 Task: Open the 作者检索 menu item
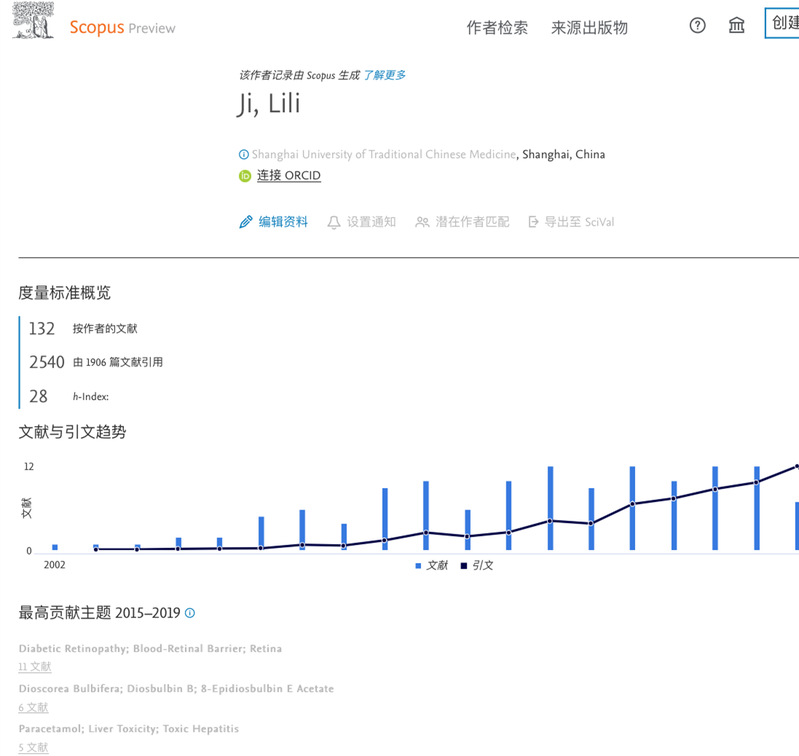coord(497,28)
